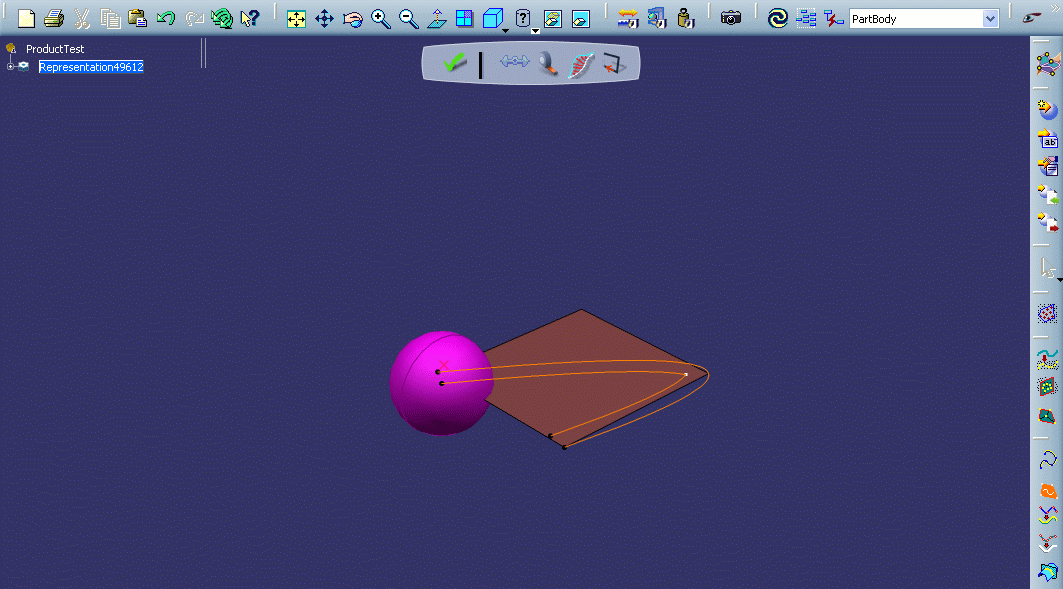1063x589 pixels.
Task: Select the Rotate view tool
Action: point(353,18)
